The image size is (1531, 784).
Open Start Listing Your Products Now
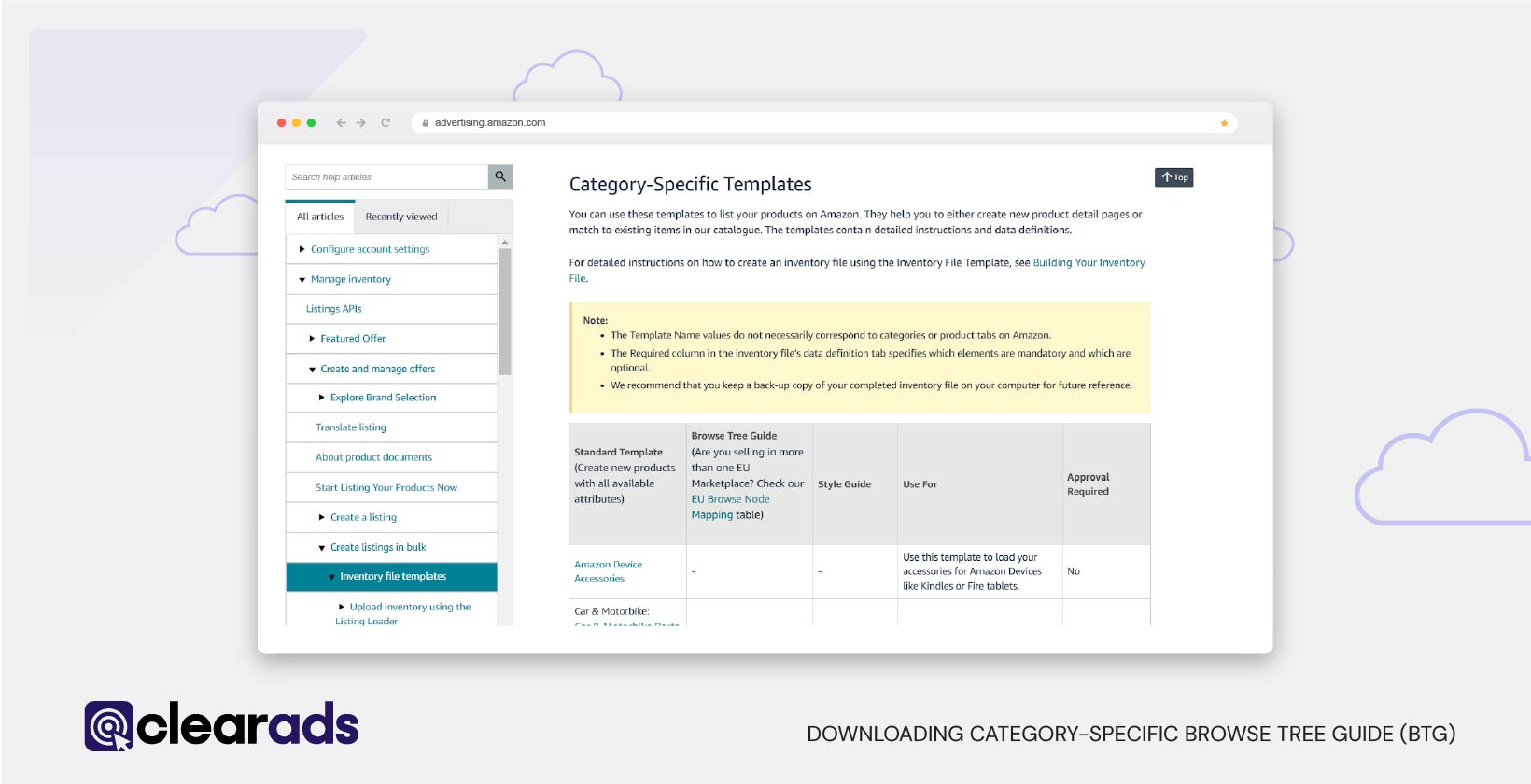(x=386, y=487)
